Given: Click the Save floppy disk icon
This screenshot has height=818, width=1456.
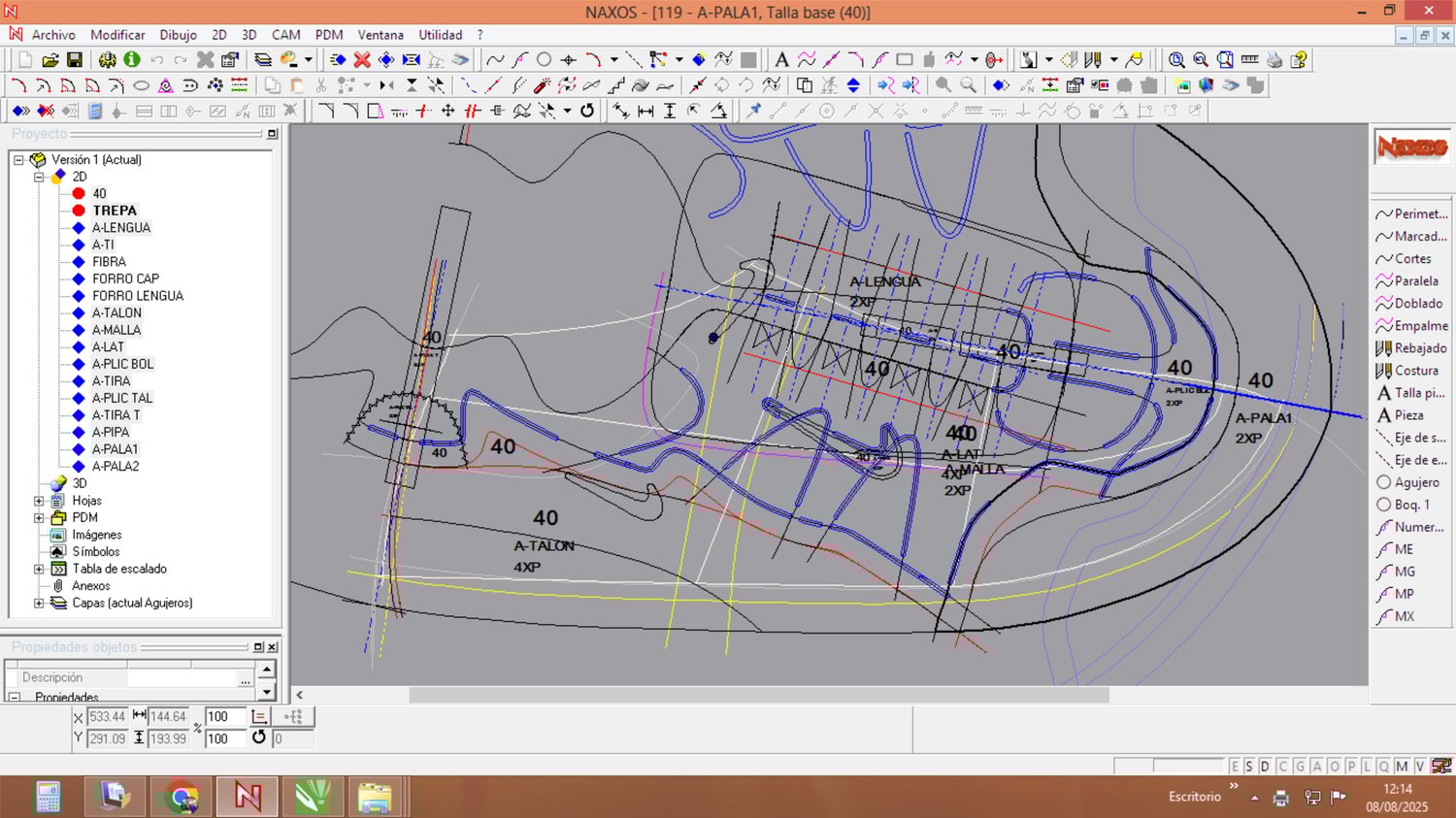Looking at the screenshot, I should coord(74,60).
